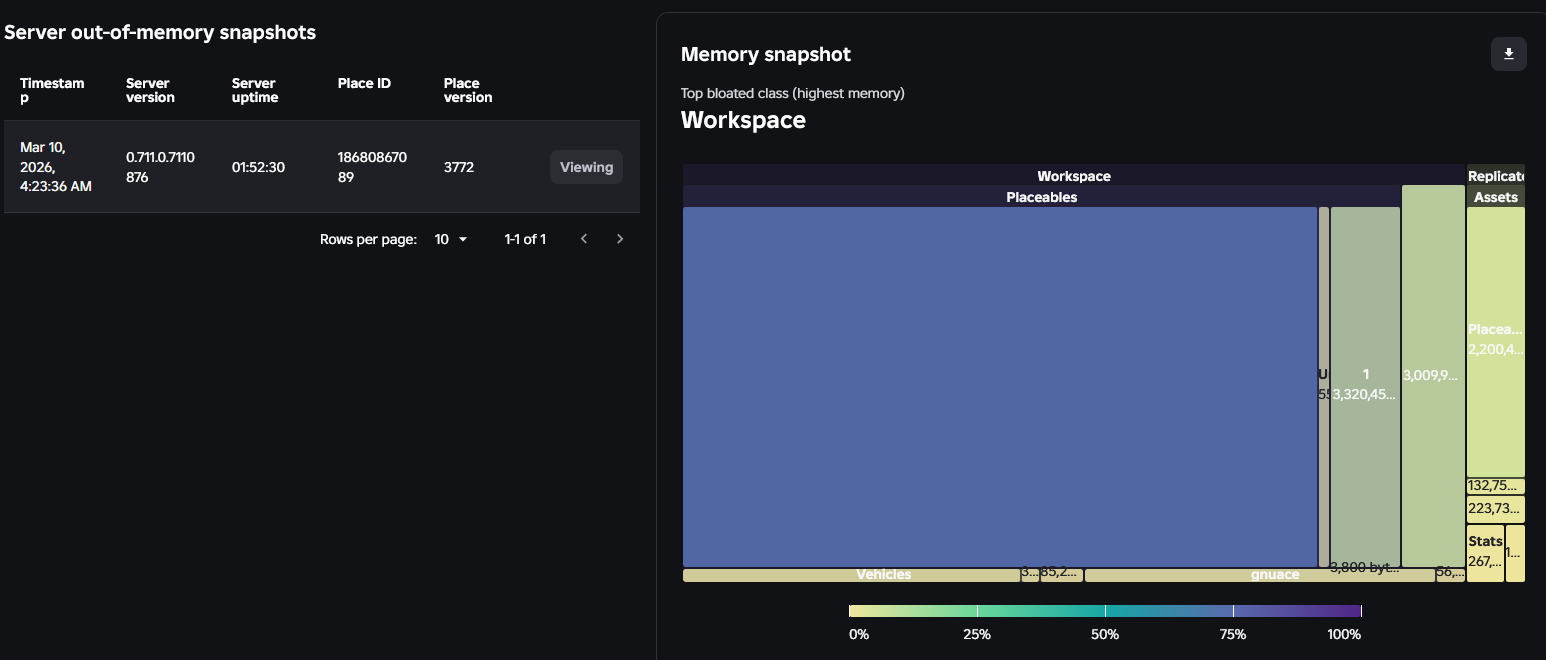Click the Server uptime column header

pos(255,90)
